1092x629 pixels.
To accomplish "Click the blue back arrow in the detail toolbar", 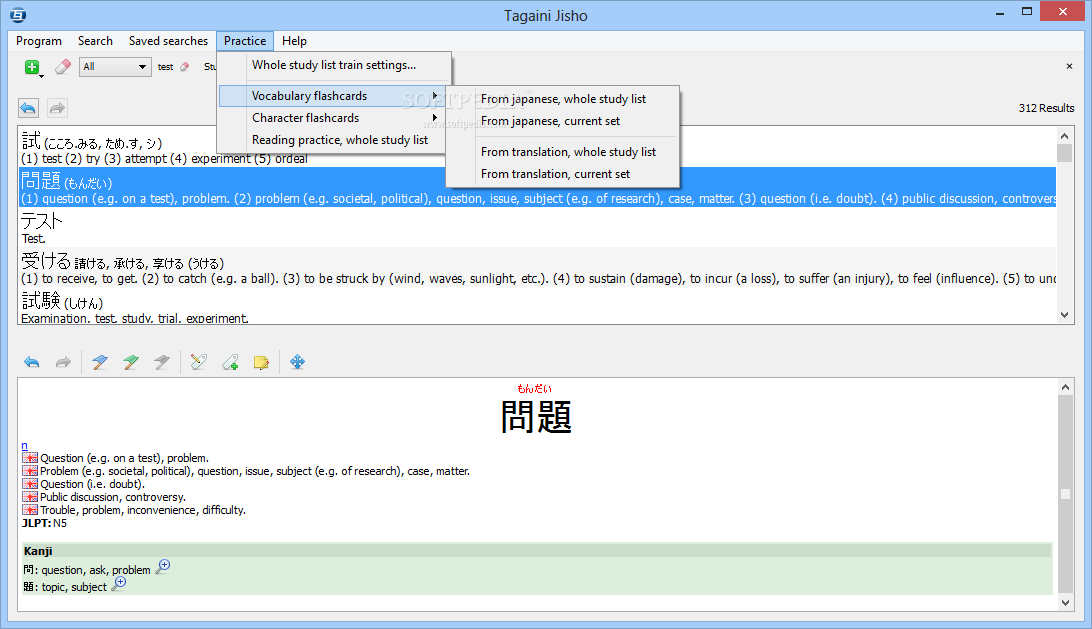I will coord(32,362).
